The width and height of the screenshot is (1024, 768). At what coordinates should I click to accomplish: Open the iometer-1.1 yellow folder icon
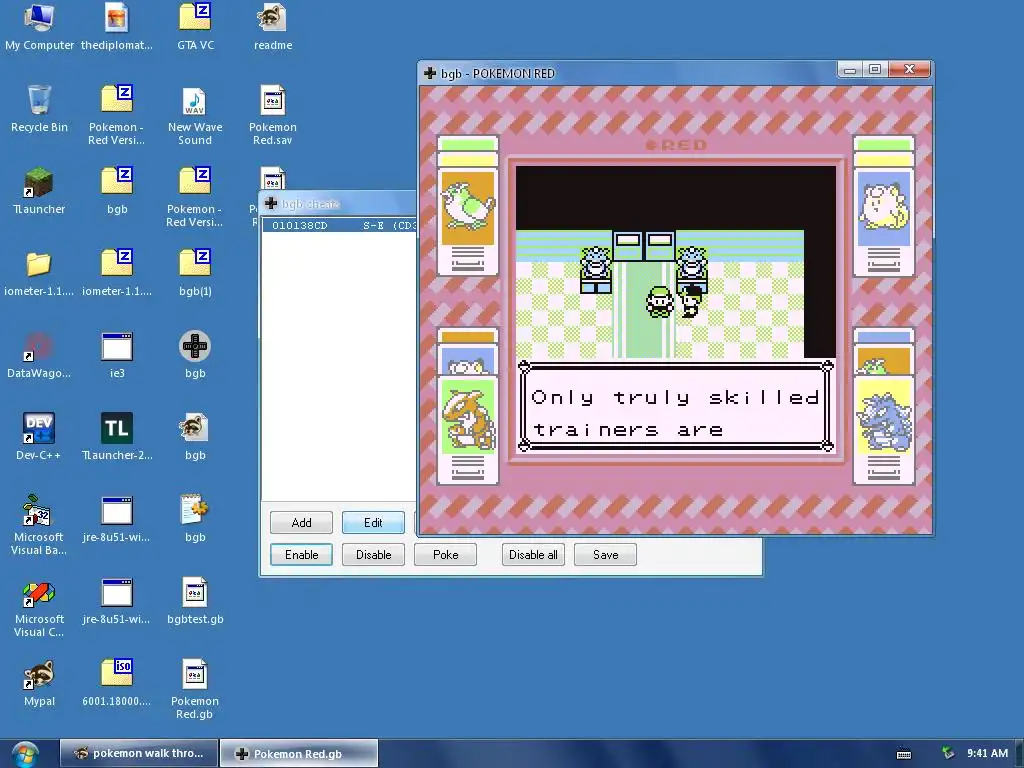pos(39,273)
